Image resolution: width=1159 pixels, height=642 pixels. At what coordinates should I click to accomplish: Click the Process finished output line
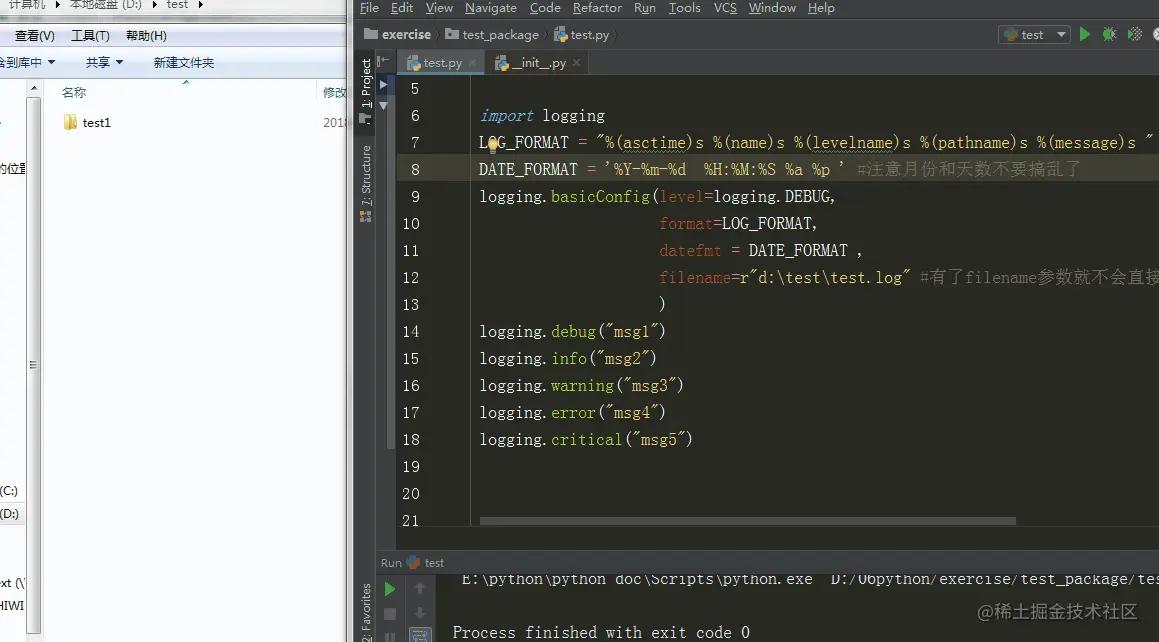tap(601, 632)
